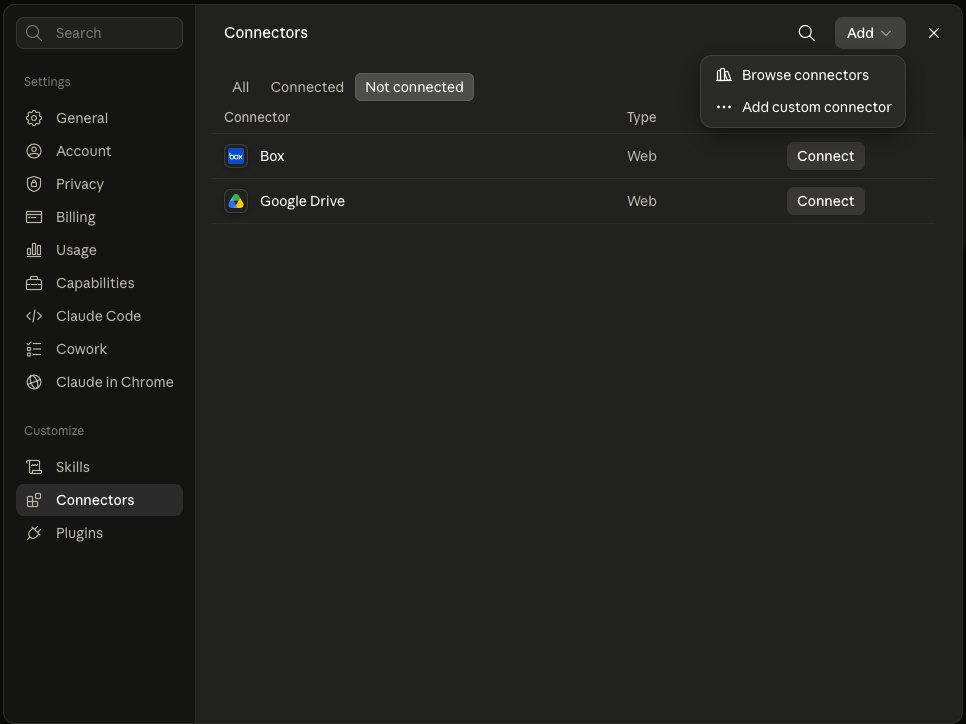966x724 pixels.
Task: Search connectors with the header magnifier icon
Action: coord(806,33)
